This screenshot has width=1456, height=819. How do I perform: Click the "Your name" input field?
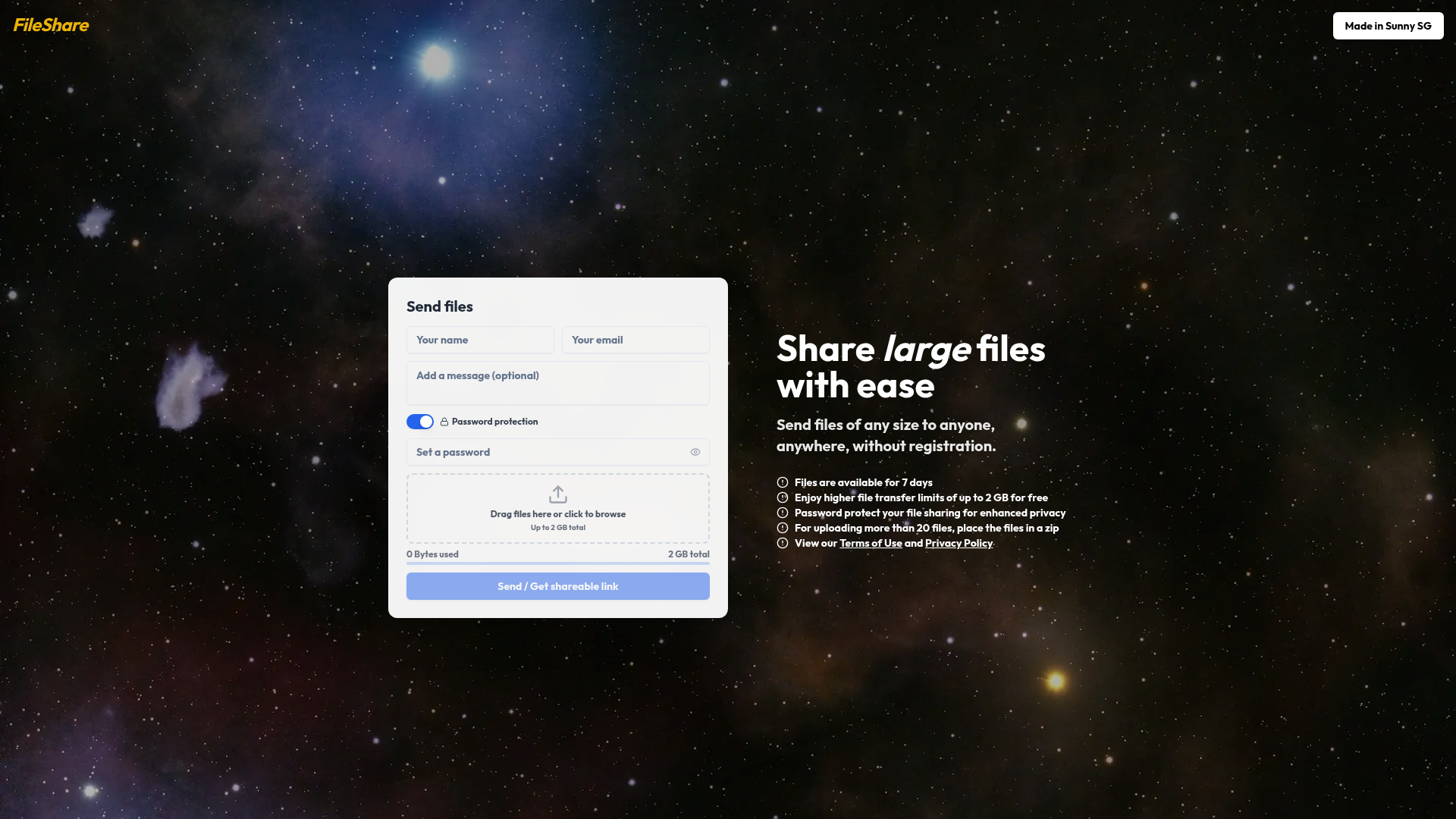[x=480, y=340]
